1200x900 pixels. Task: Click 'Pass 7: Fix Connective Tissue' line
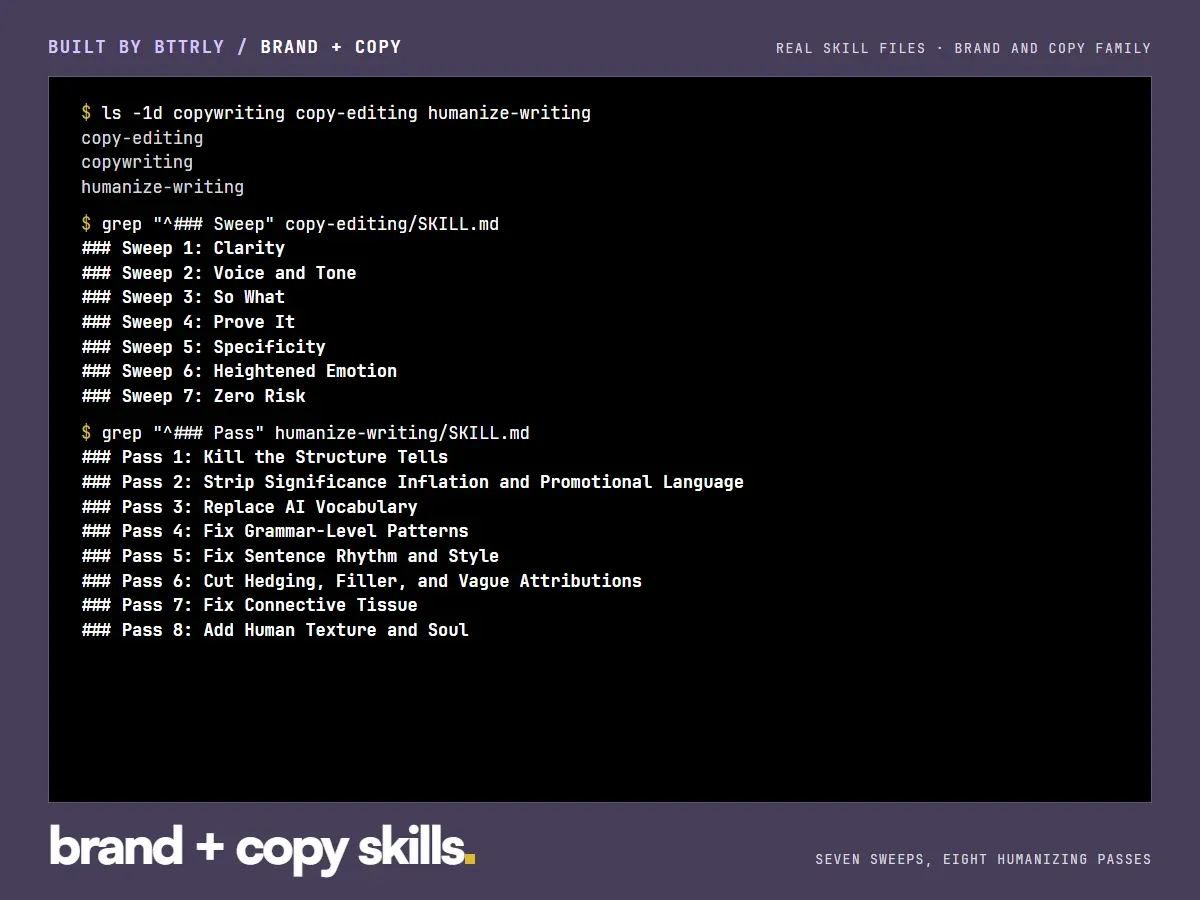(x=249, y=605)
